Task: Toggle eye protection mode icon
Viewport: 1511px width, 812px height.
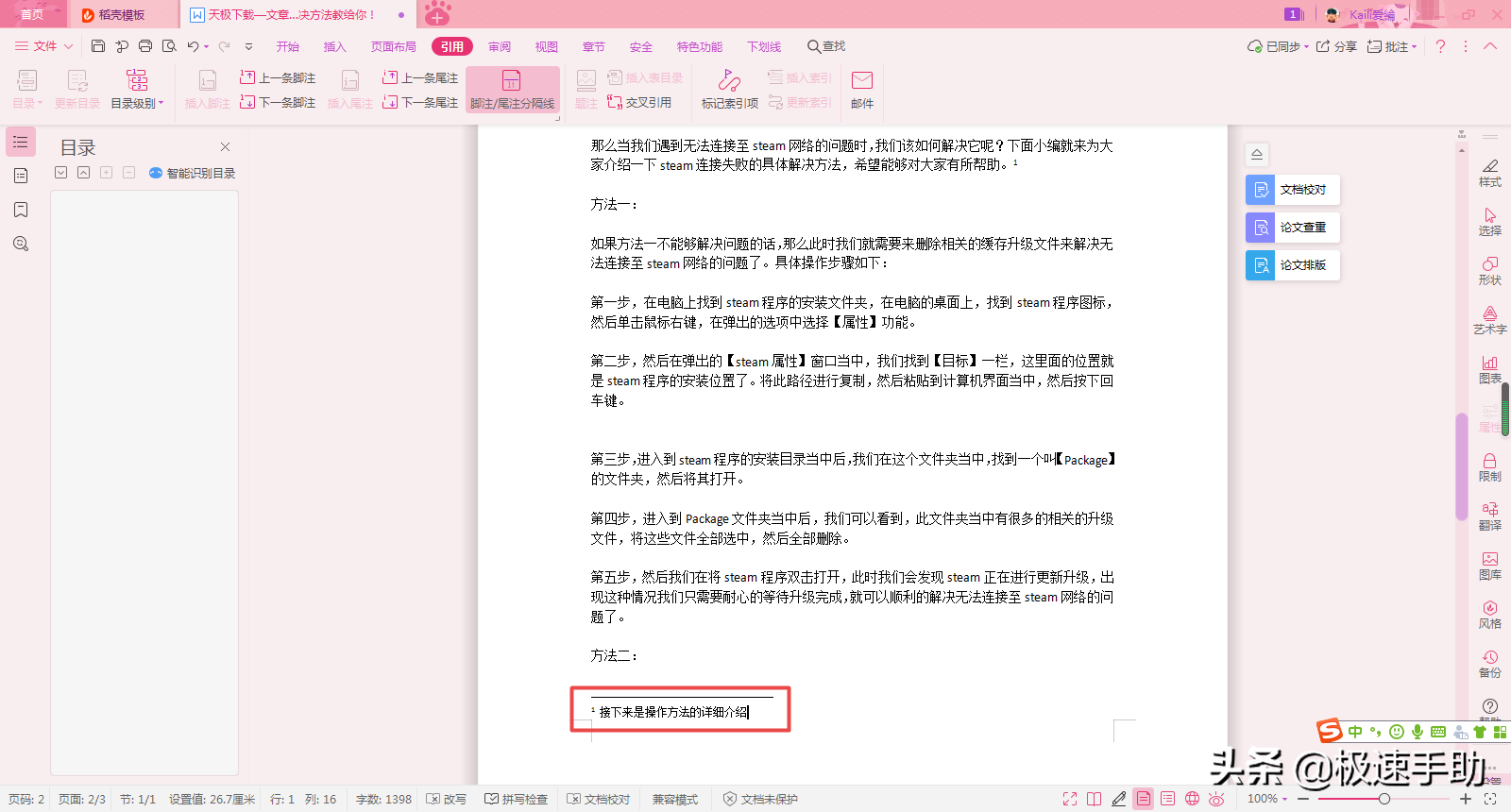Action: [1216, 799]
